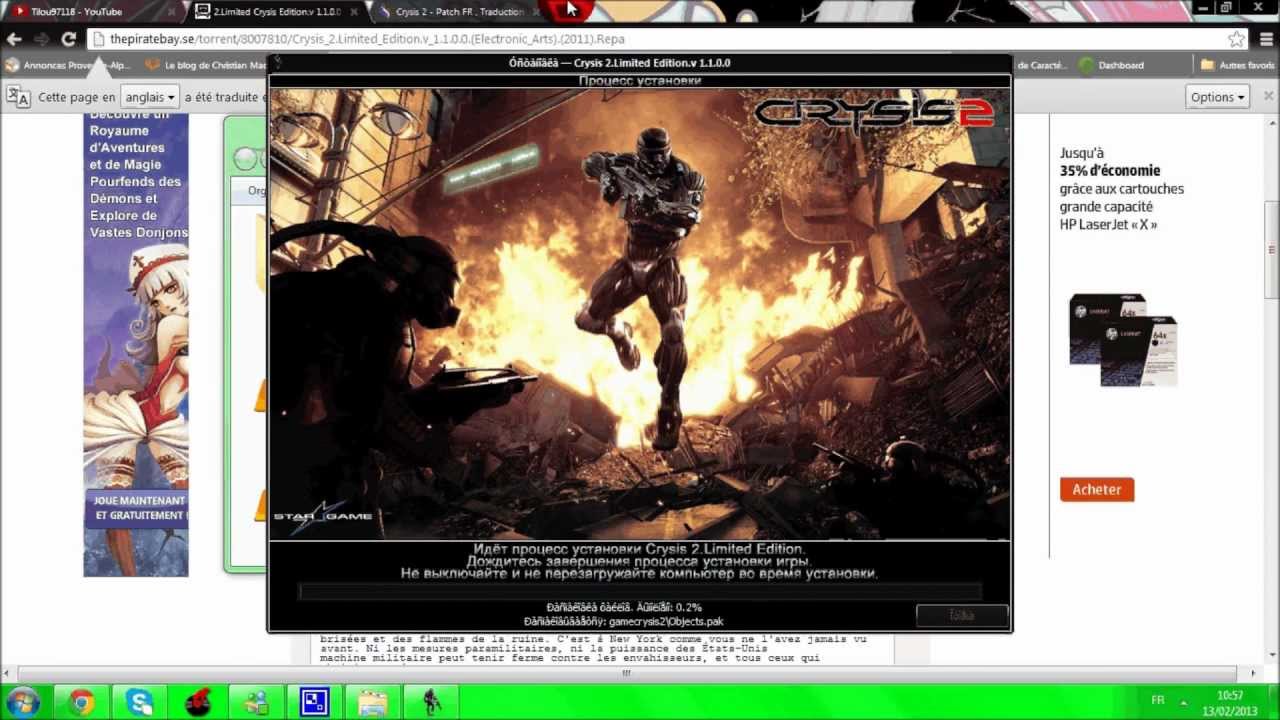Open the two-person icon app on the taskbar
The width and height of the screenshot is (1280, 720).
256,702
